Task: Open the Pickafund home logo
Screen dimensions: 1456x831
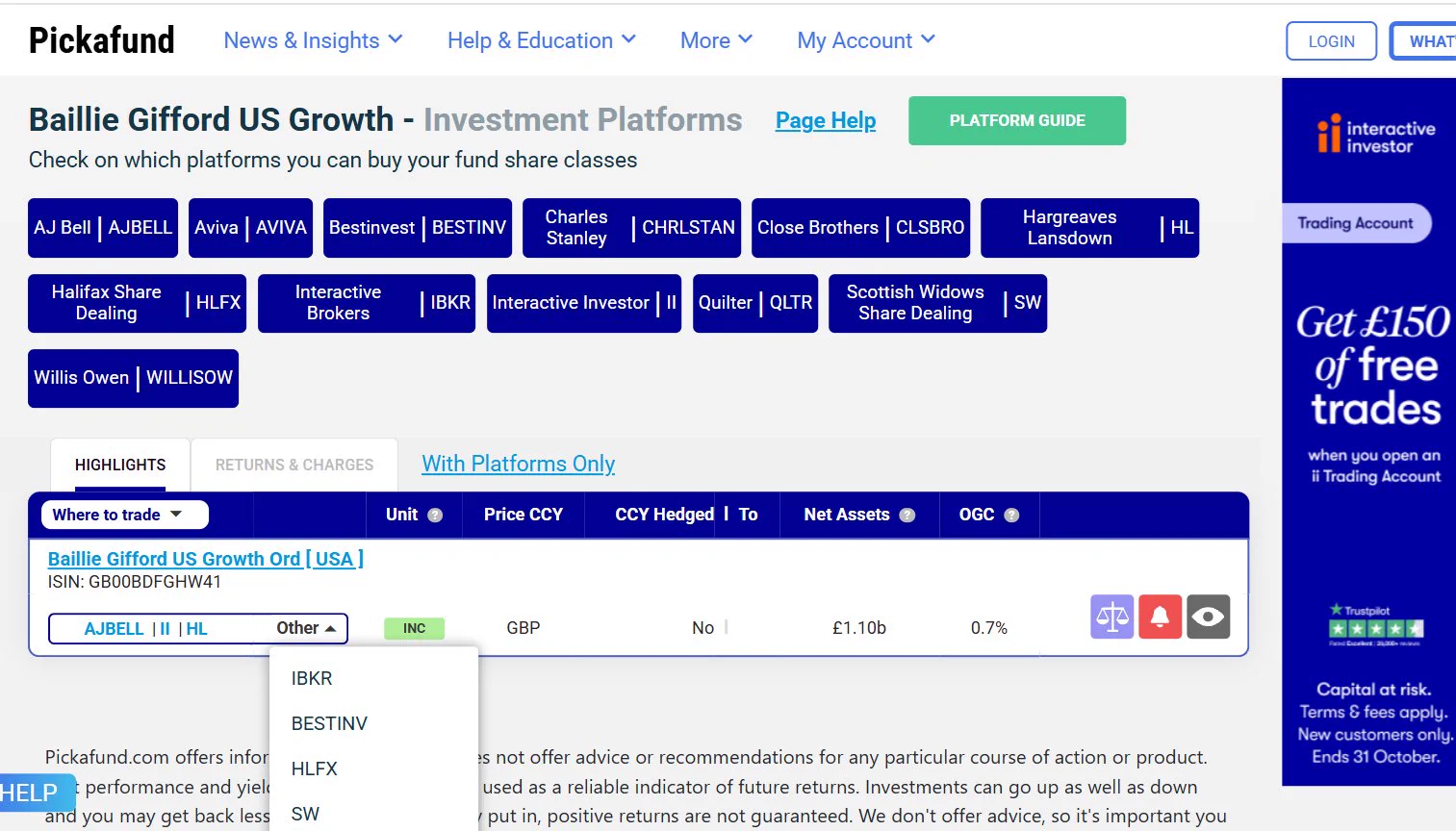Action: click(x=102, y=40)
